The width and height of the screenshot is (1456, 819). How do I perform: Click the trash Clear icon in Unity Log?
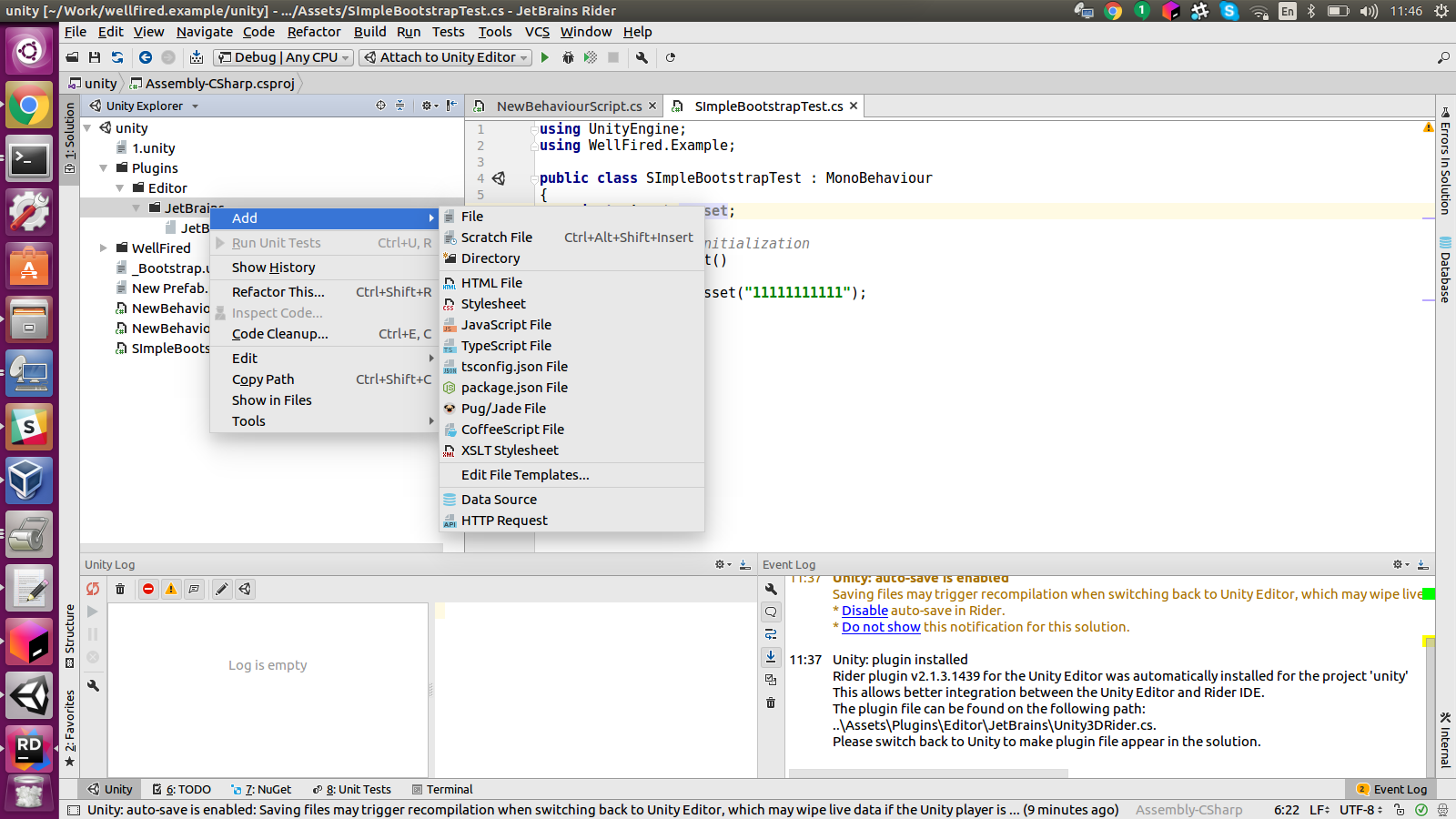tap(120, 589)
